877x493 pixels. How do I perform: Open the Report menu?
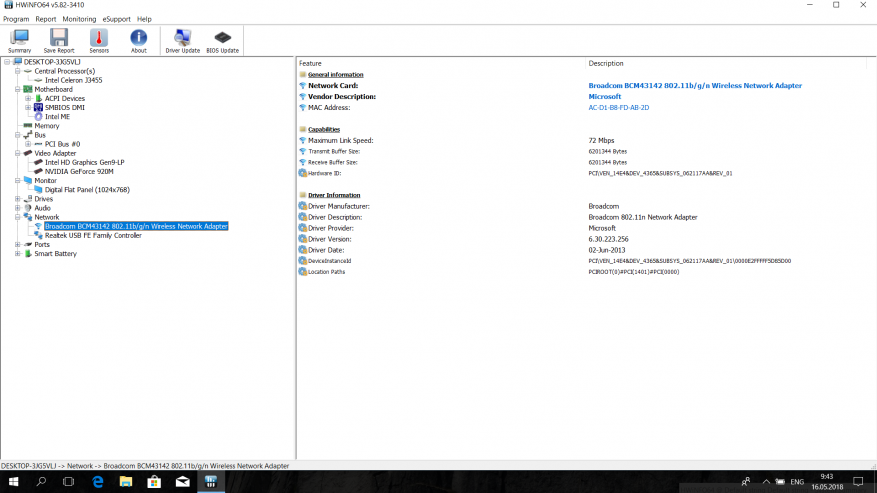tap(46, 19)
